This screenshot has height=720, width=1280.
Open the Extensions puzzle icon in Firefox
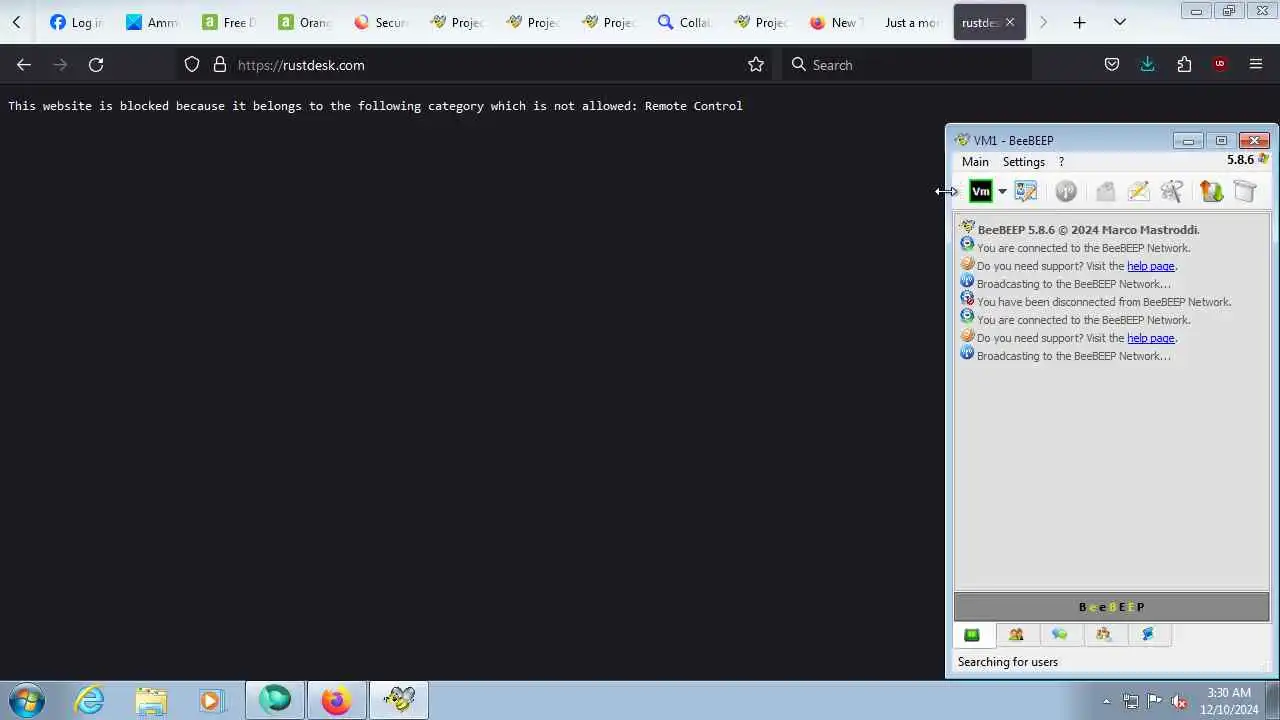[1184, 65]
